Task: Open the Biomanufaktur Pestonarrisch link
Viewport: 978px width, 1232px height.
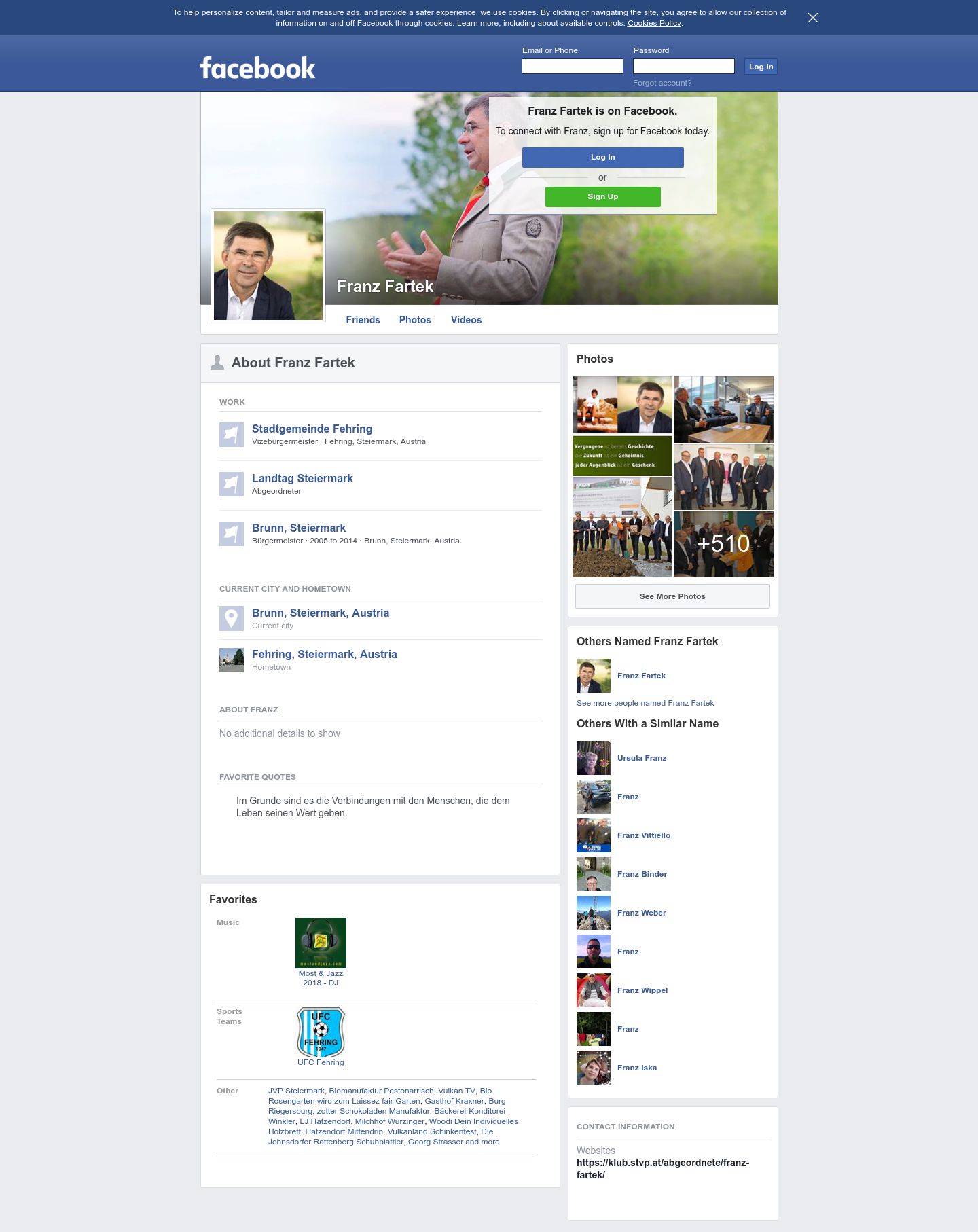Action: pyautogui.click(x=381, y=1091)
